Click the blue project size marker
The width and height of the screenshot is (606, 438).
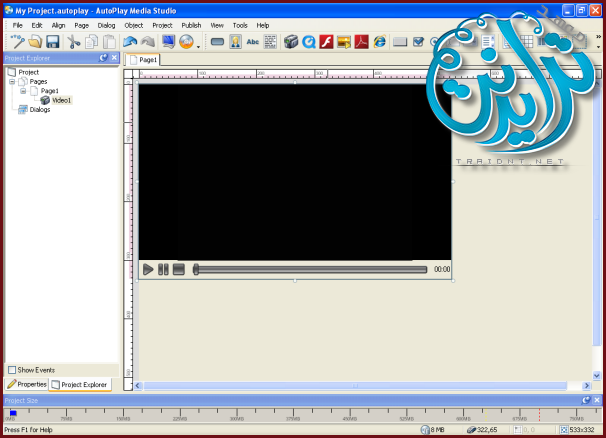13,413
